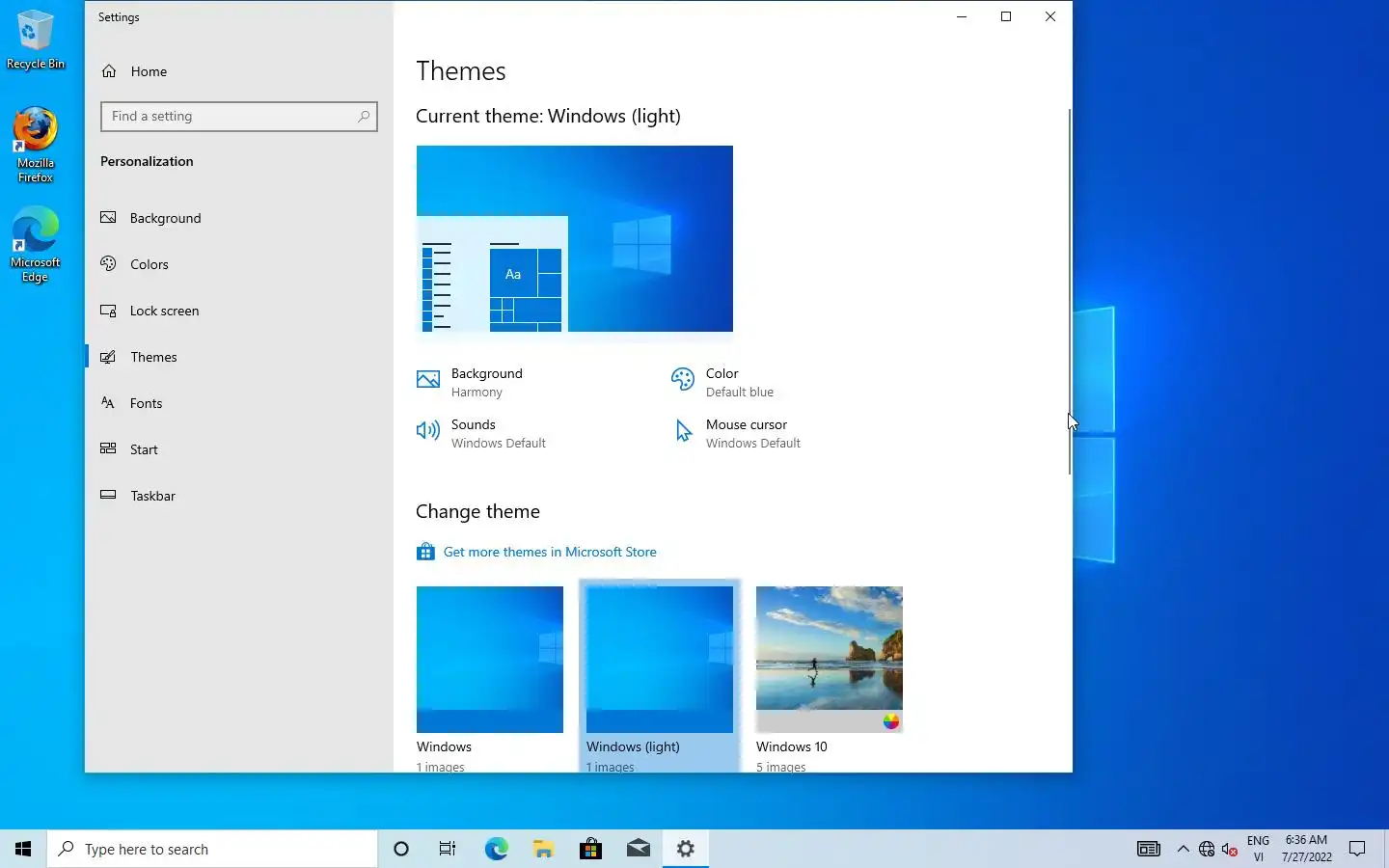Click the Background image icon under current theme
This screenshot has width=1389, height=868.
pyautogui.click(x=428, y=380)
